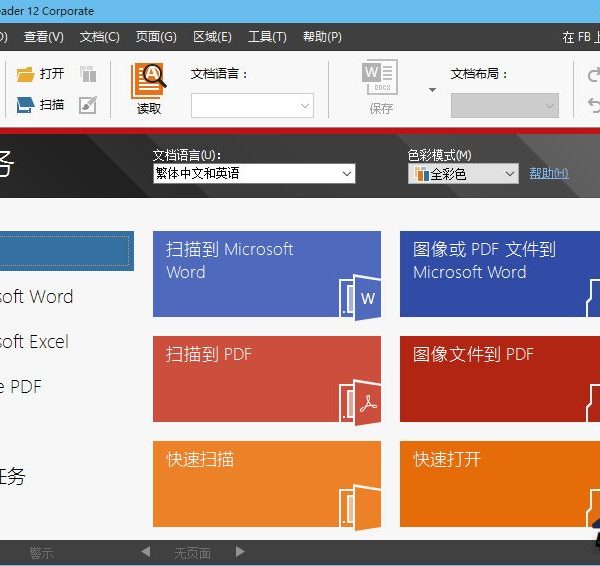This screenshot has height=566, width=600.
Task: Click the 帮助(H) help link
Action: (x=549, y=174)
